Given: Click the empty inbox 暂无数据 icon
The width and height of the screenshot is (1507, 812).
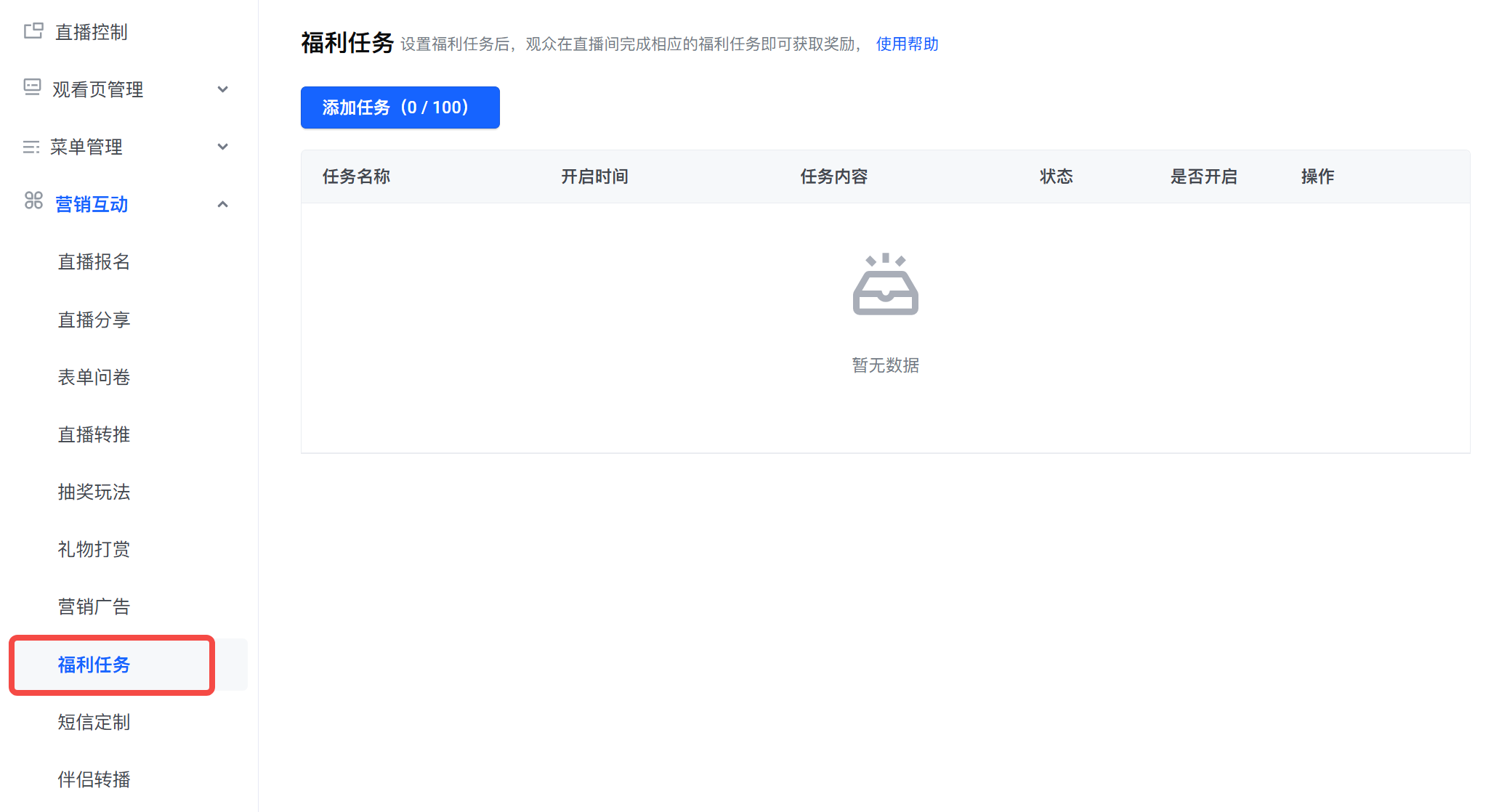Looking at the screenshot, I should 885,285.
